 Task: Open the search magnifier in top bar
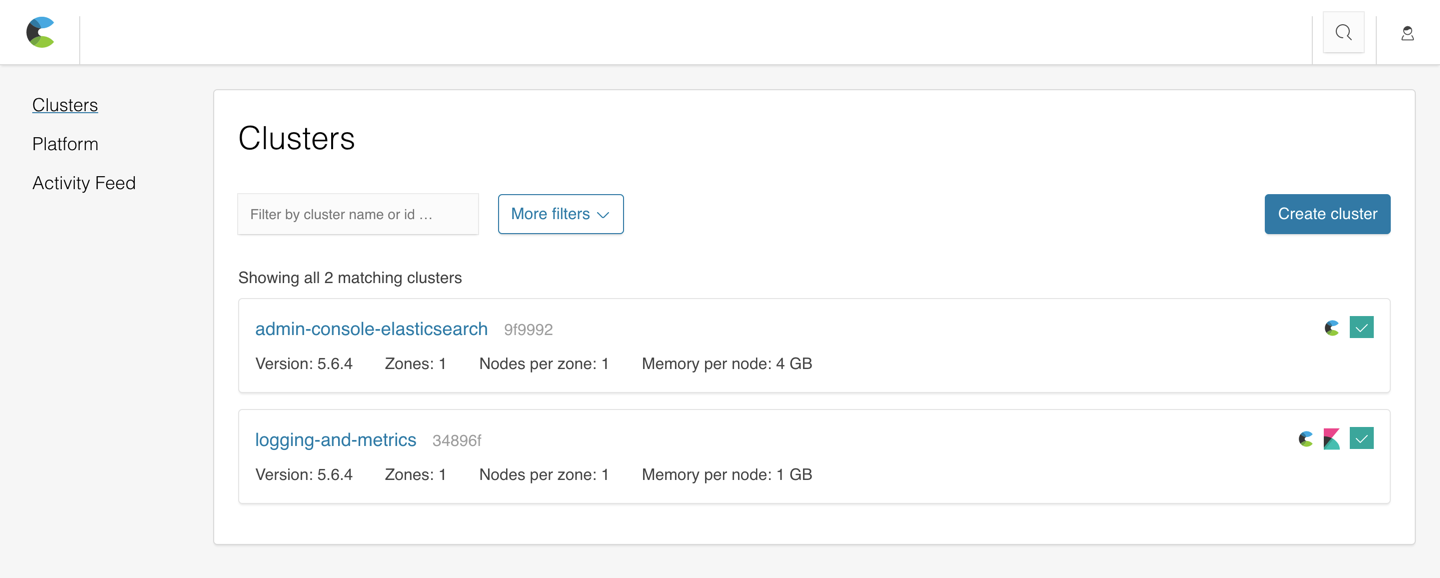(1343, 33)
